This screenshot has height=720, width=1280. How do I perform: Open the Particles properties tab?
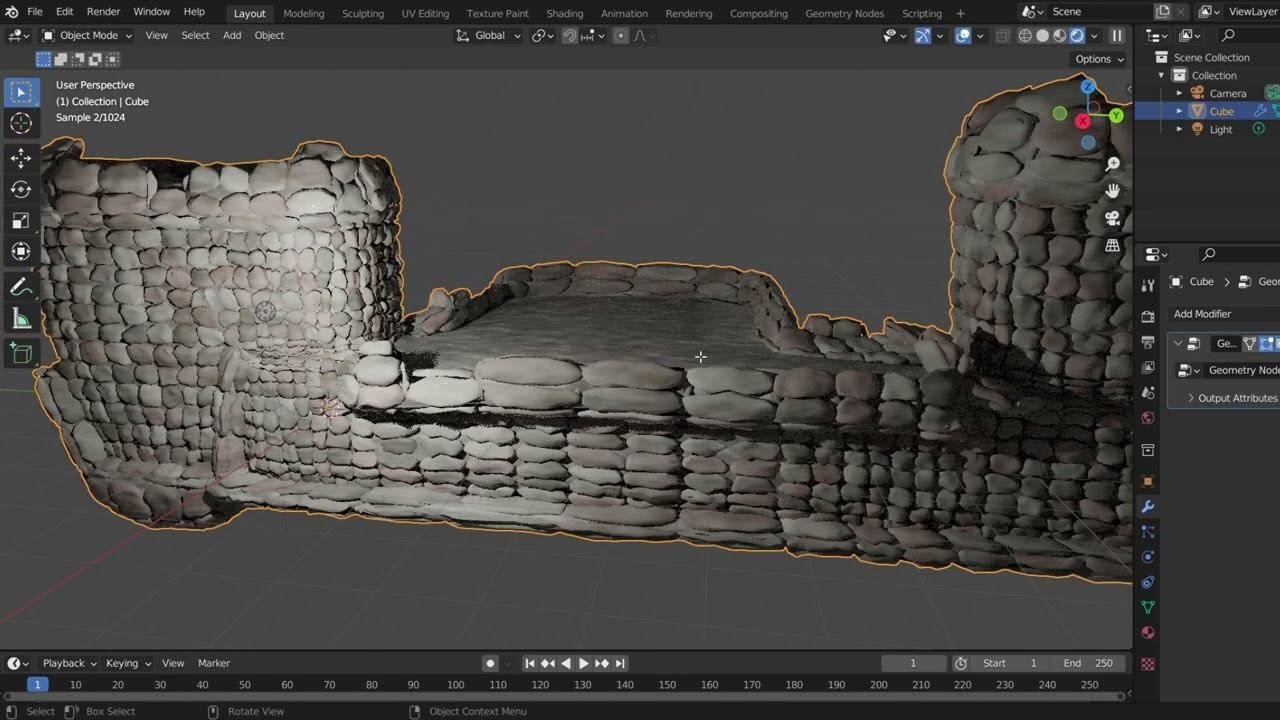[1148, 532]
